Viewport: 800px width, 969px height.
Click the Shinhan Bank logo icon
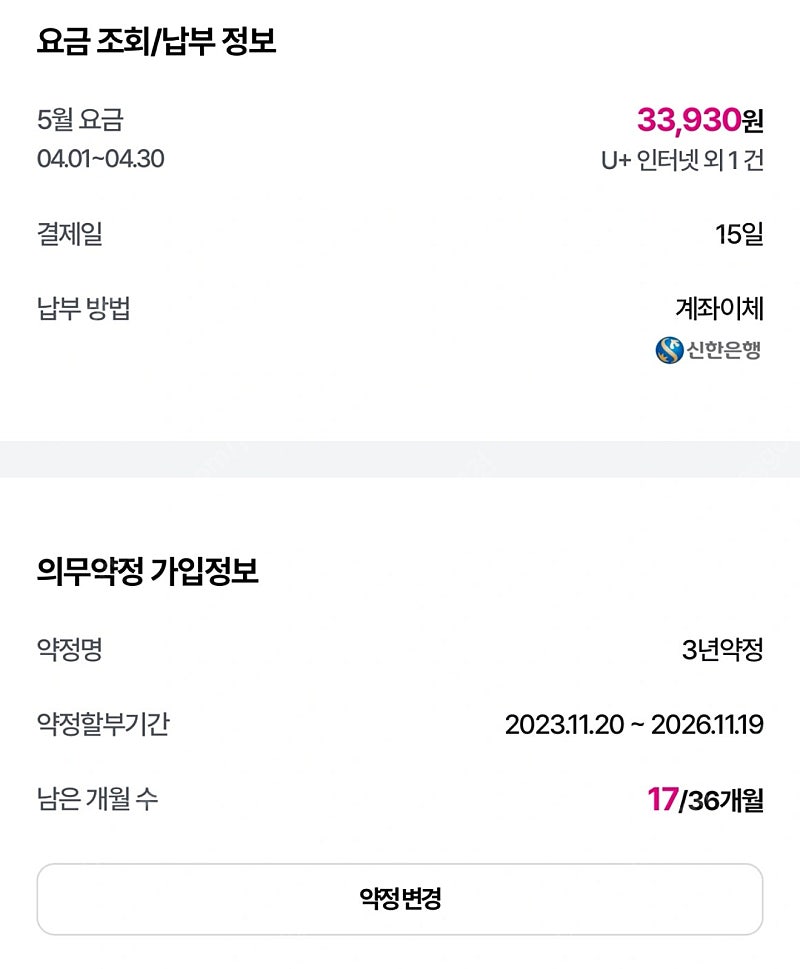669,350
